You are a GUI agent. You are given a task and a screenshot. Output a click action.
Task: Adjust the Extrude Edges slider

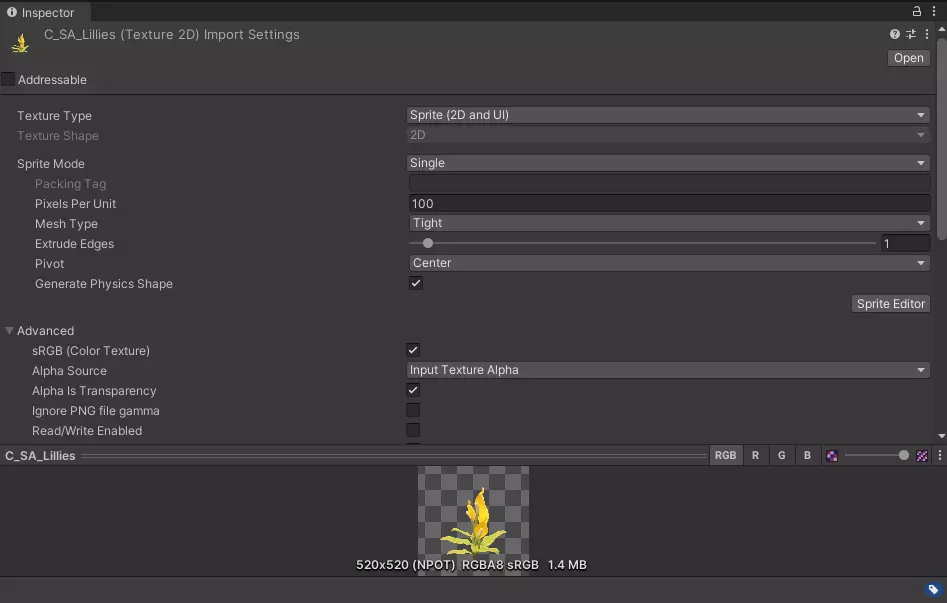pos(642,243)
